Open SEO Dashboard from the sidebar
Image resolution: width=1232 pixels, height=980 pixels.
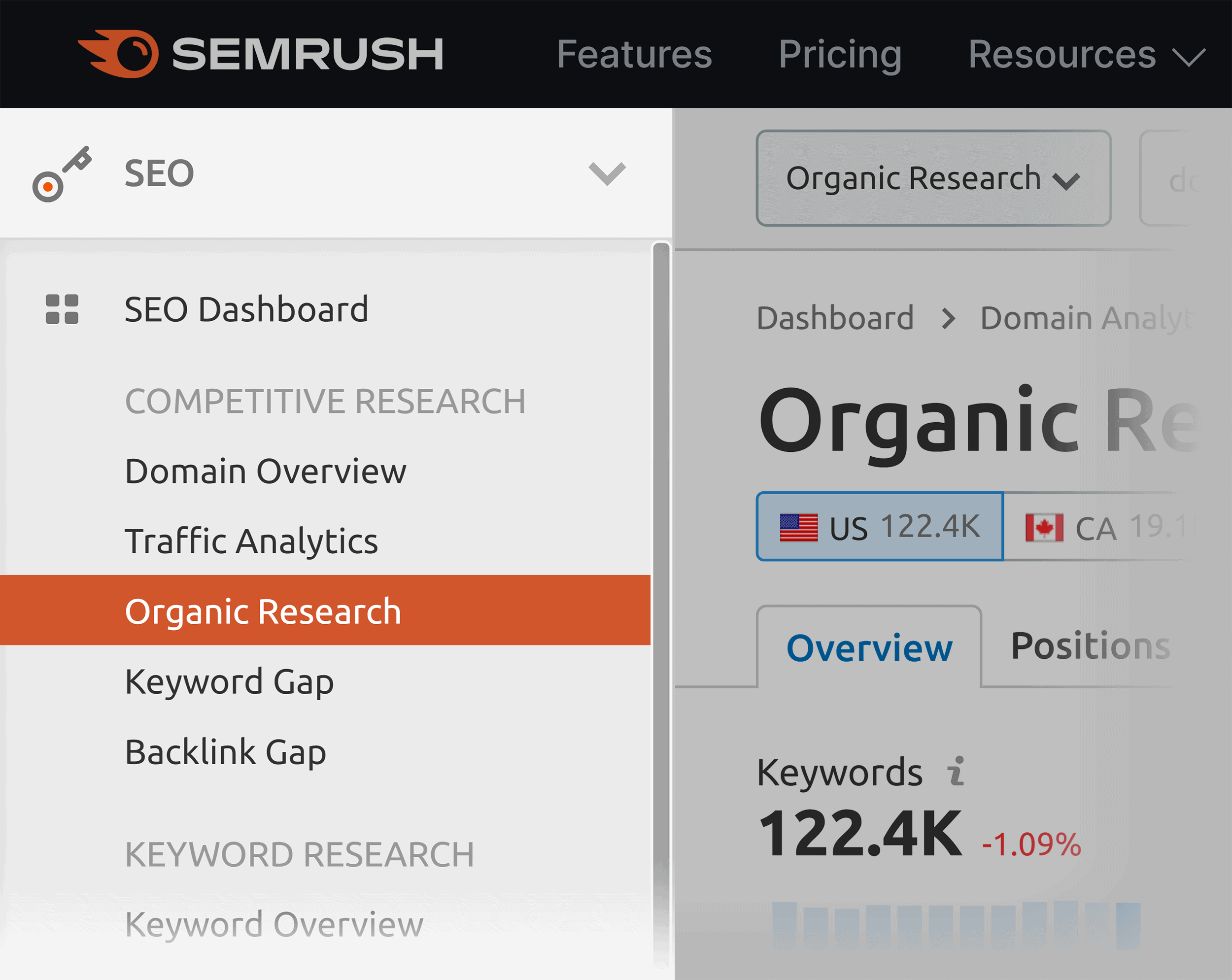click(x=246, y=309)
